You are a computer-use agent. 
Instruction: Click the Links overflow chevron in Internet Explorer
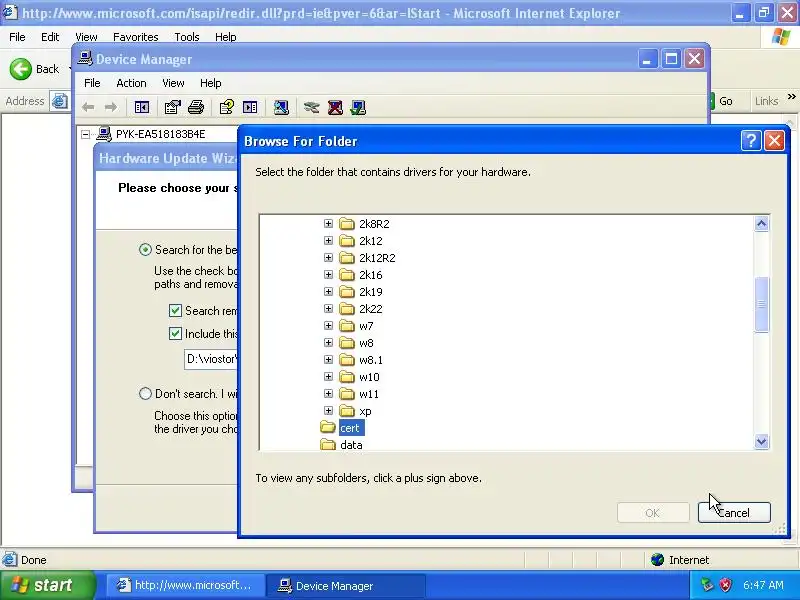791,96
